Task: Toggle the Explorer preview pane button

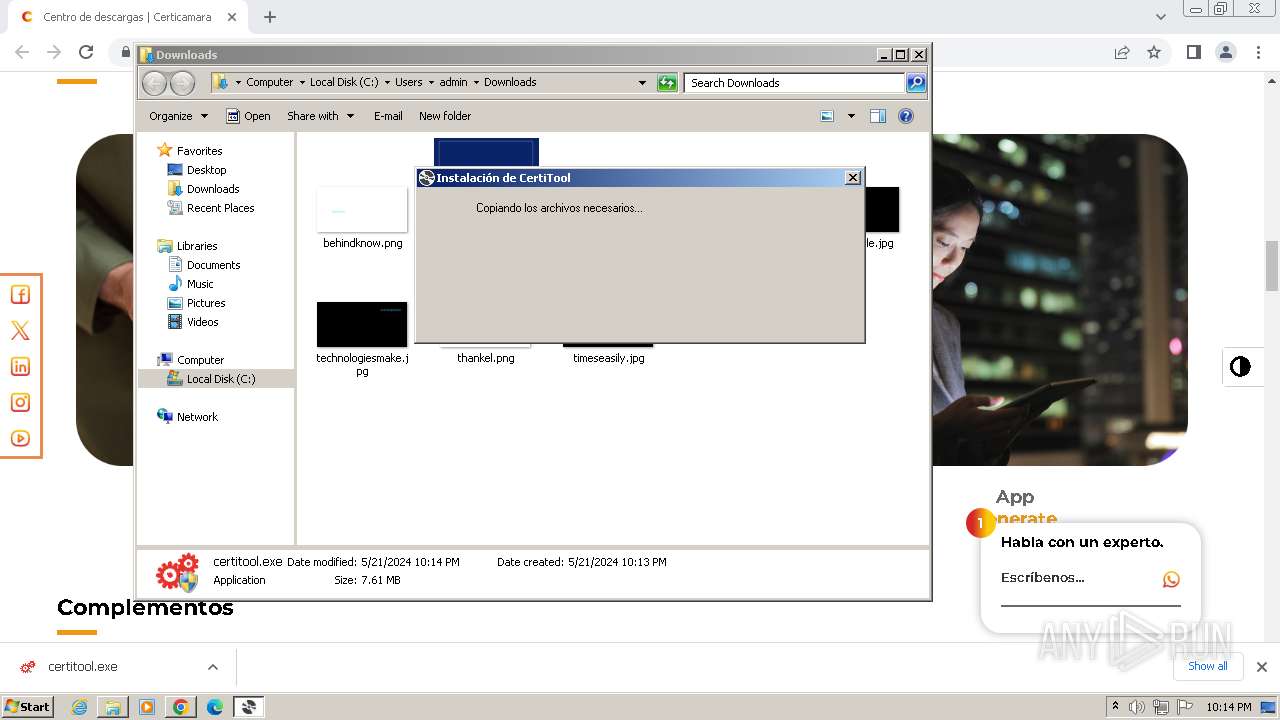Action: [x=878, y=116]
